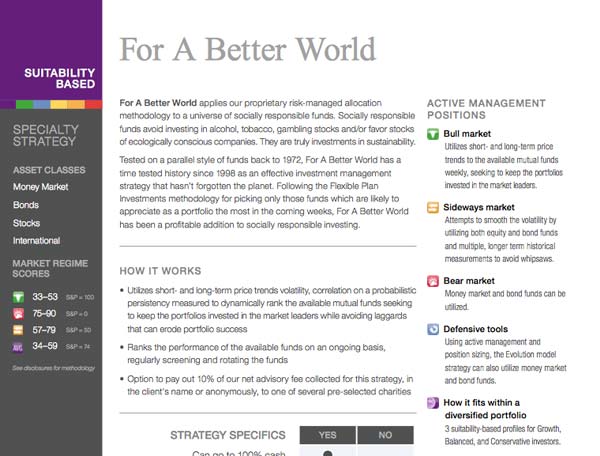
Task: Click the red Bear market icon
Action: pyautogui.click(x=433, y=281)
